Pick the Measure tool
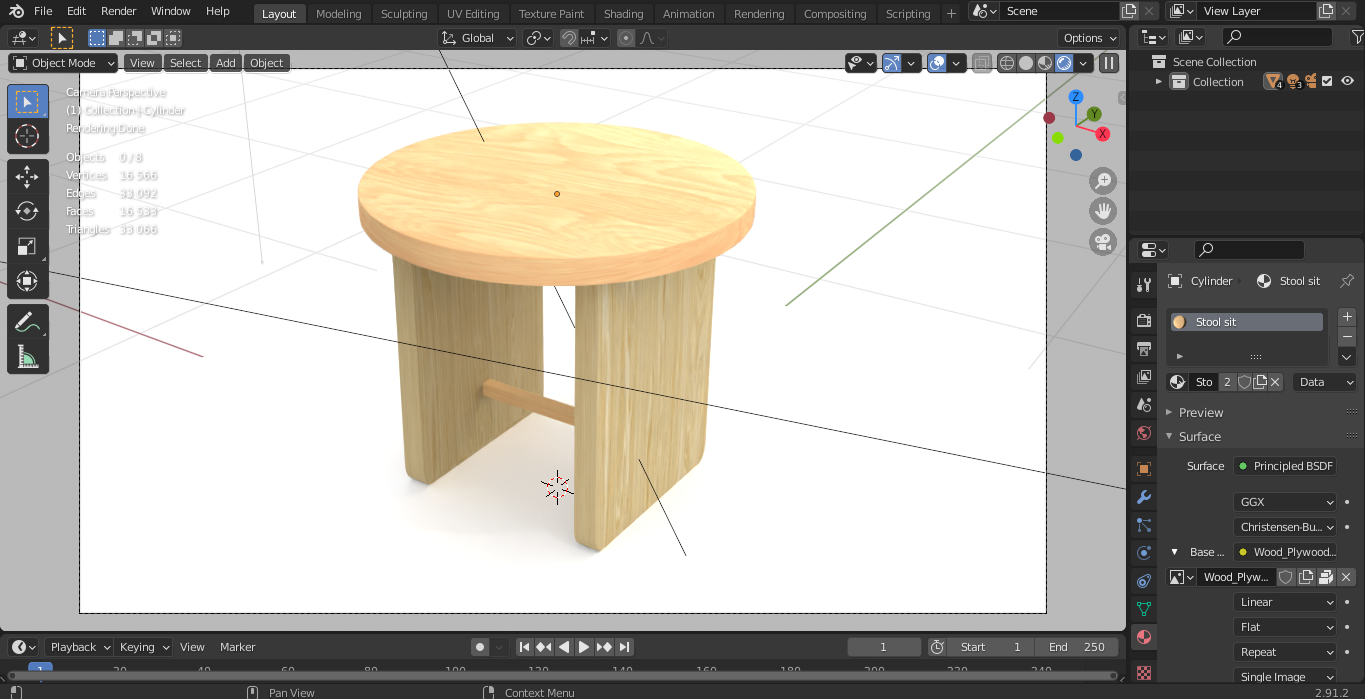Viewport: 1365px width, 699px height. (27, 356)
